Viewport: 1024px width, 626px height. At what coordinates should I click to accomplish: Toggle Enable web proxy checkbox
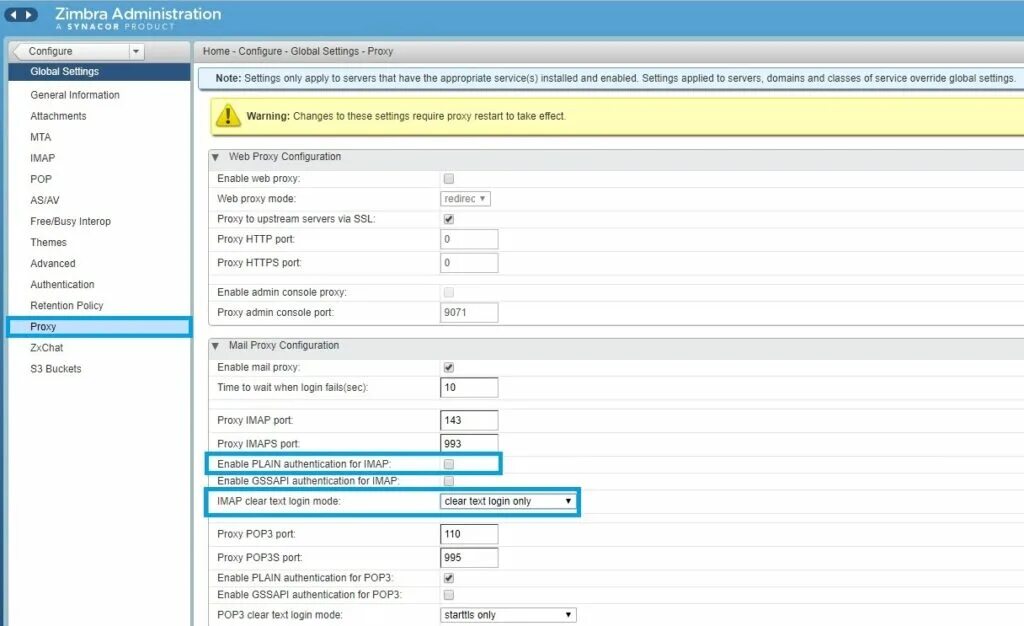pyautogui.click(x=449, y=178)
